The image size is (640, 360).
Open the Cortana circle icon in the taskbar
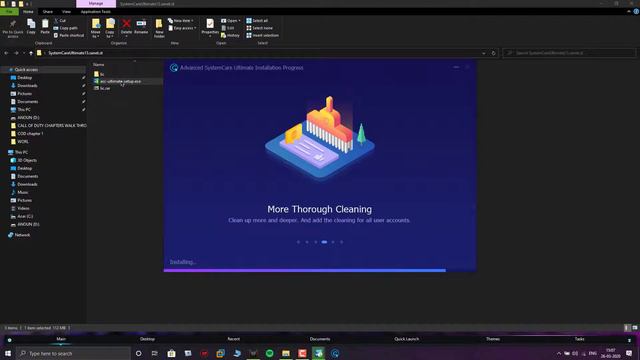[x=138, y=353]
